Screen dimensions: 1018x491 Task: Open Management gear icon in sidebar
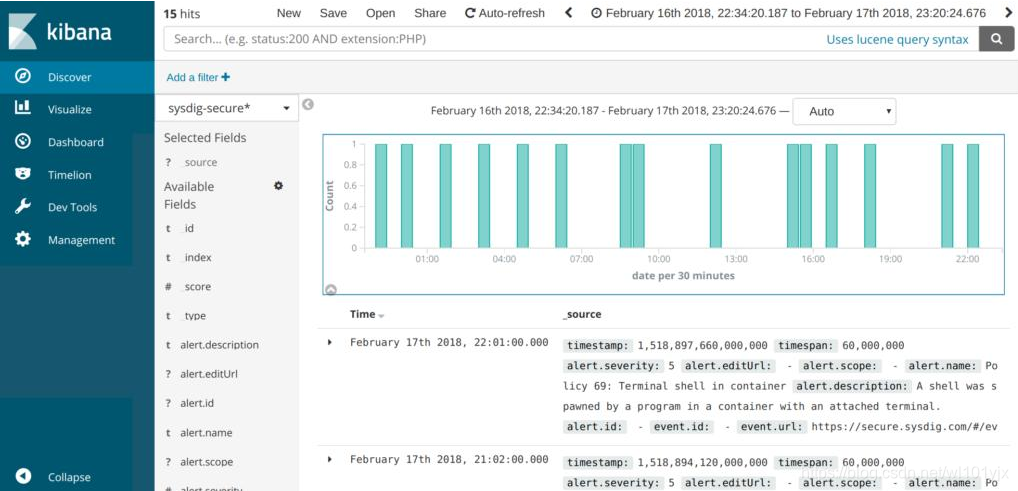coord(23,239)
